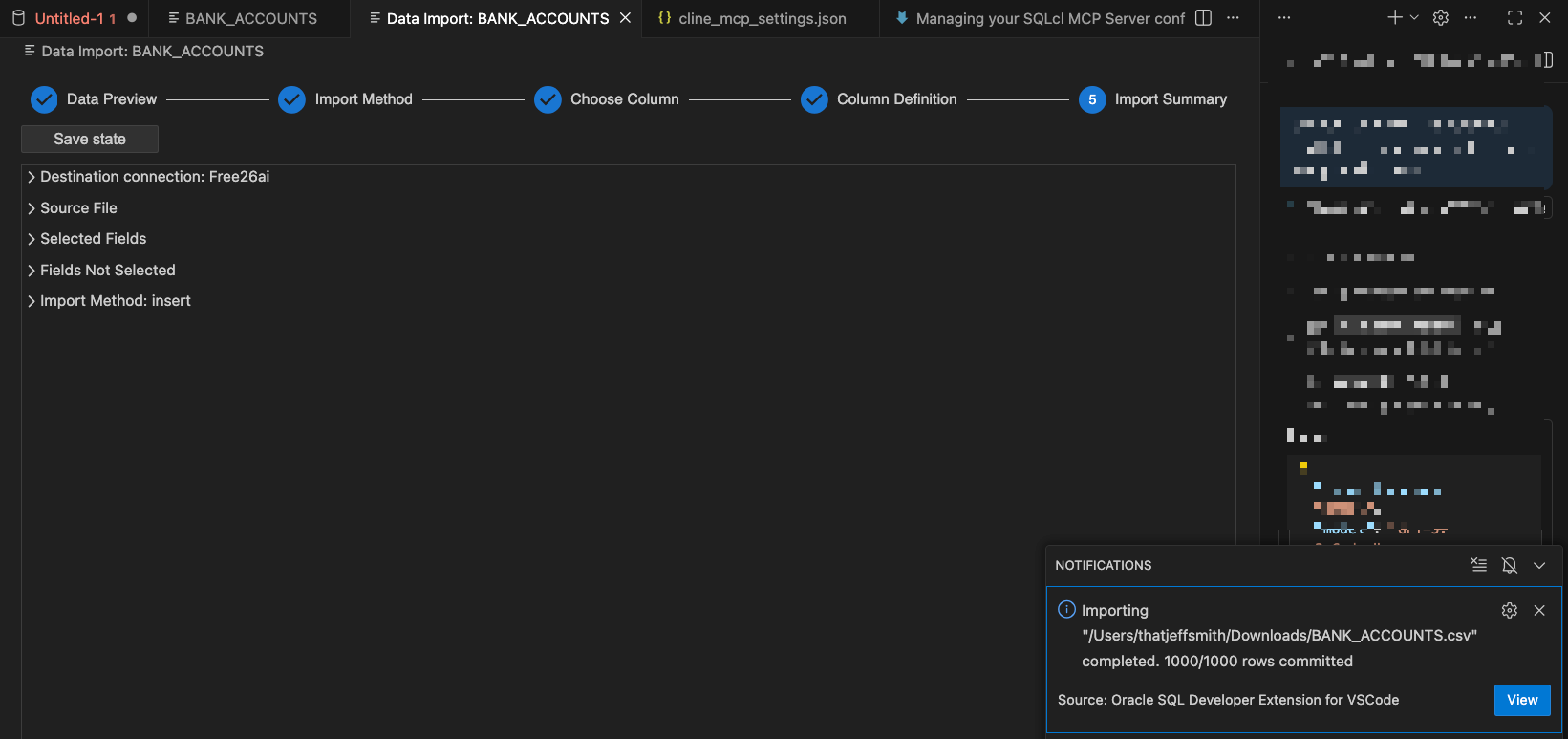Viewport: 1568px width, 739px height.
Task: Dismiss the Importing notification
Action: pos(1539,610)
